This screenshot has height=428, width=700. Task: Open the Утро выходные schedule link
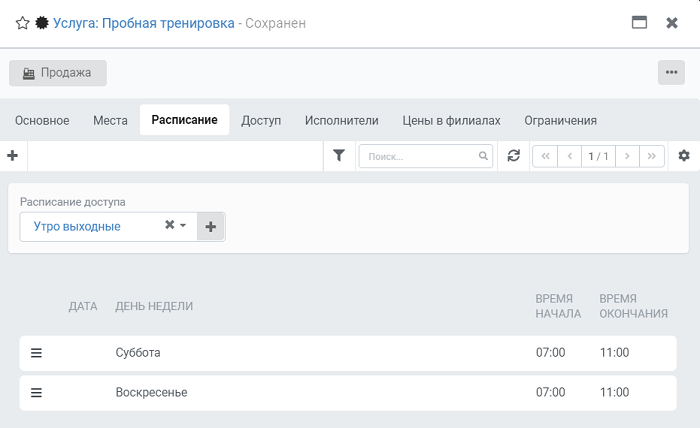click(x=77, y=226)
